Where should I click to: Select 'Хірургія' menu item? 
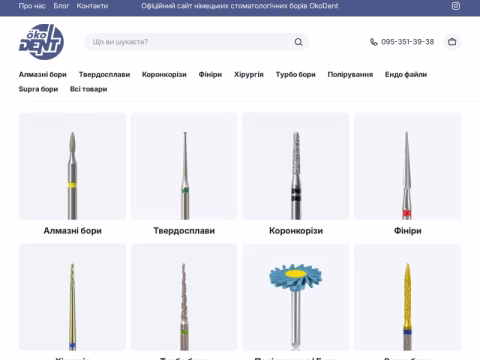[x=249, y=74]
